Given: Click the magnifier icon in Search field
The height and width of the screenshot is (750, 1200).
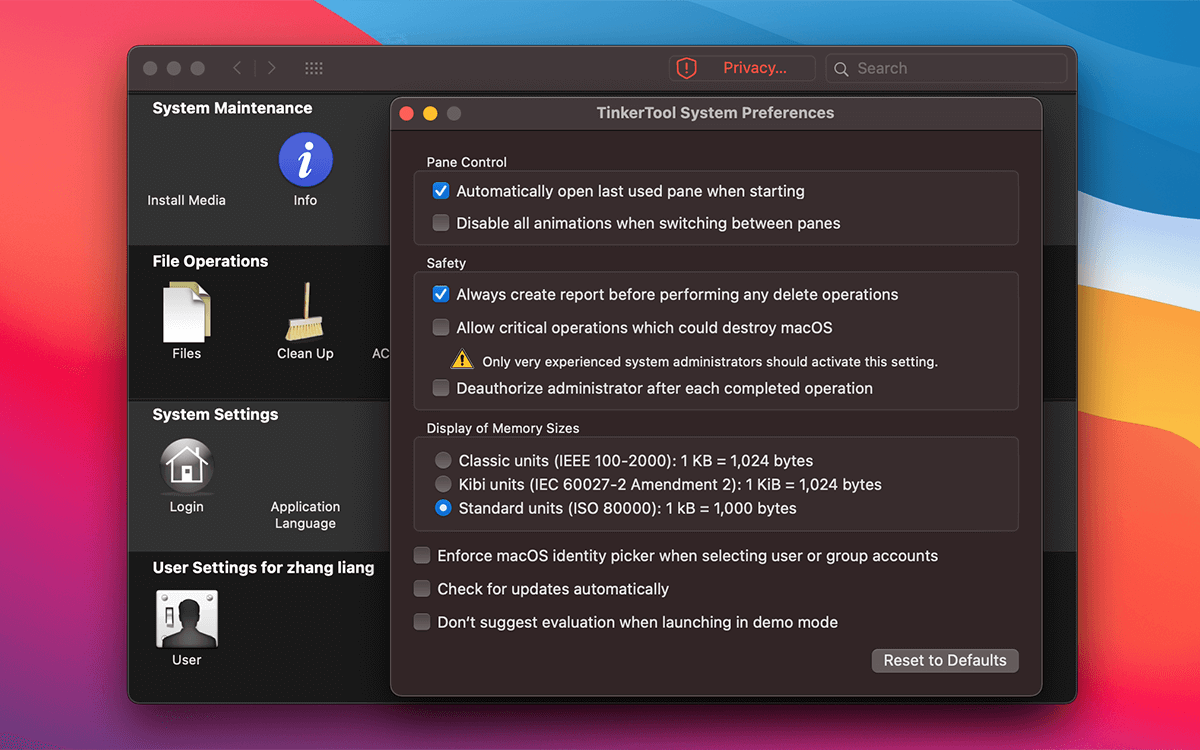Looking at the screenshot, I should [841, 69].
